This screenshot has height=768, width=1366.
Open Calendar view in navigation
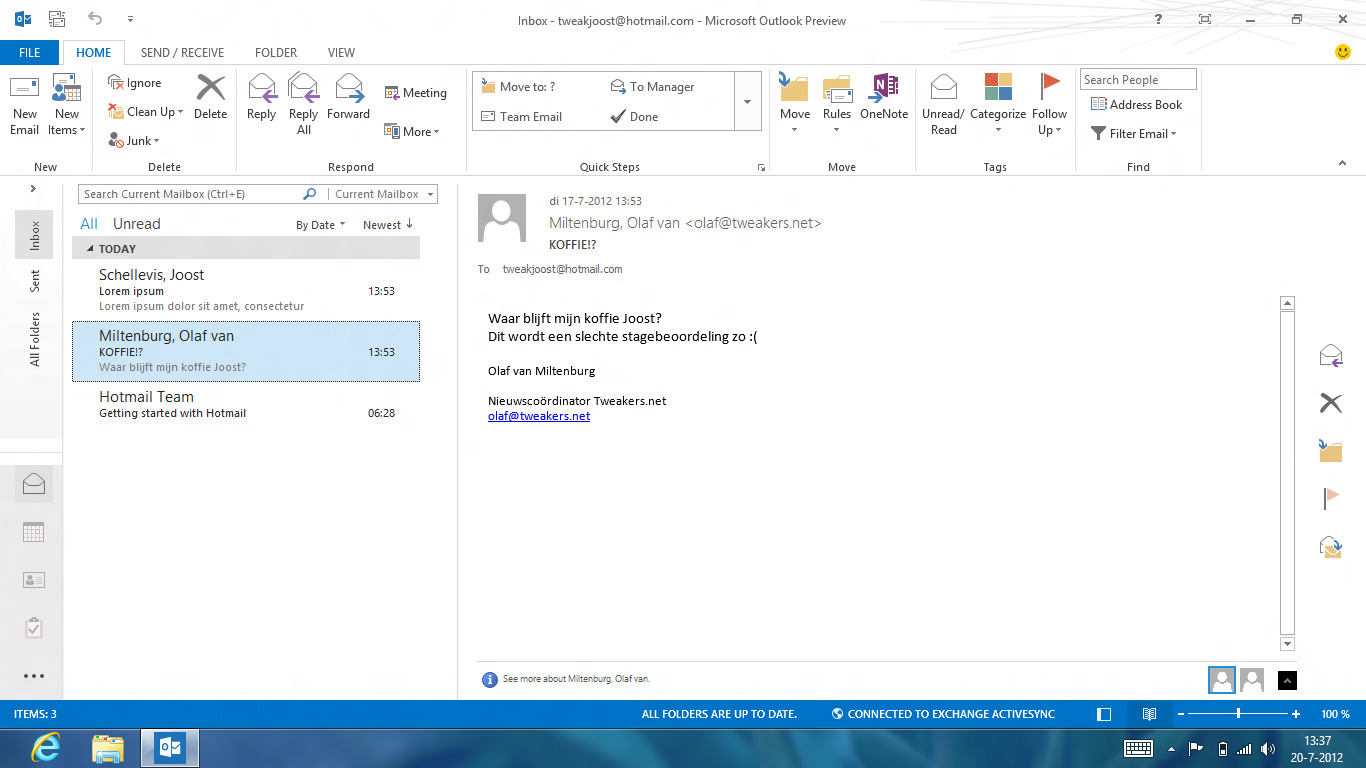(x=33, y=532)
